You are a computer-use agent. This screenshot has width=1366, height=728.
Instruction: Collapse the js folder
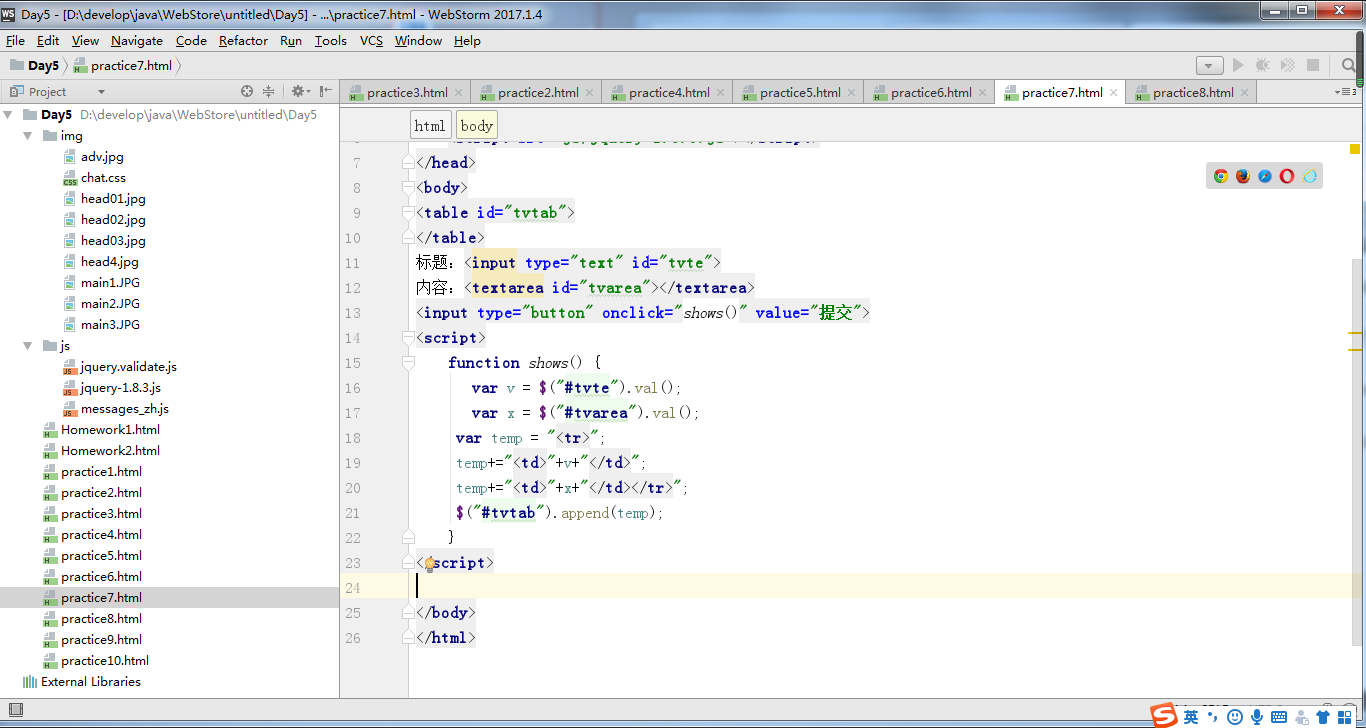coord(28,346)
